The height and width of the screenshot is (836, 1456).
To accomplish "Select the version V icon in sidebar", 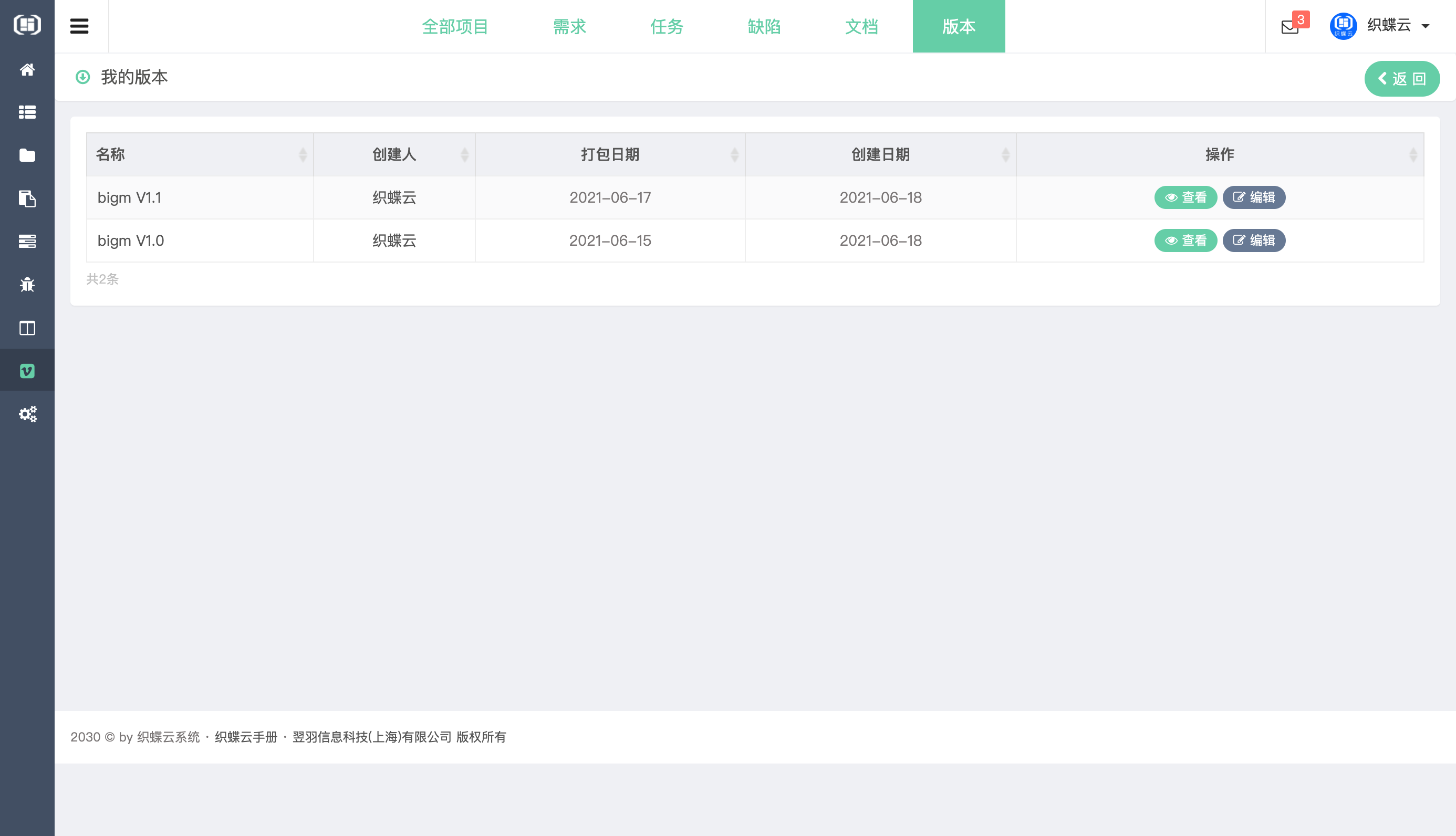I will tap(27, 371).
